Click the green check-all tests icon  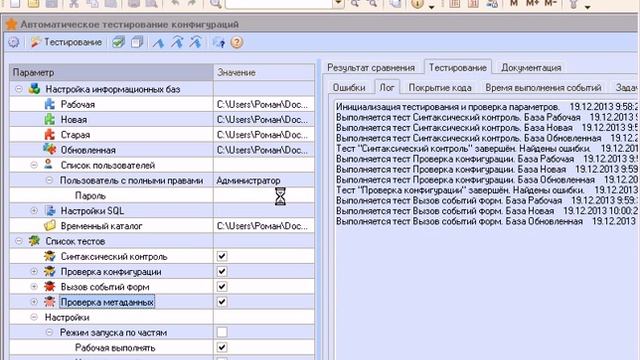tap(119, 42)
